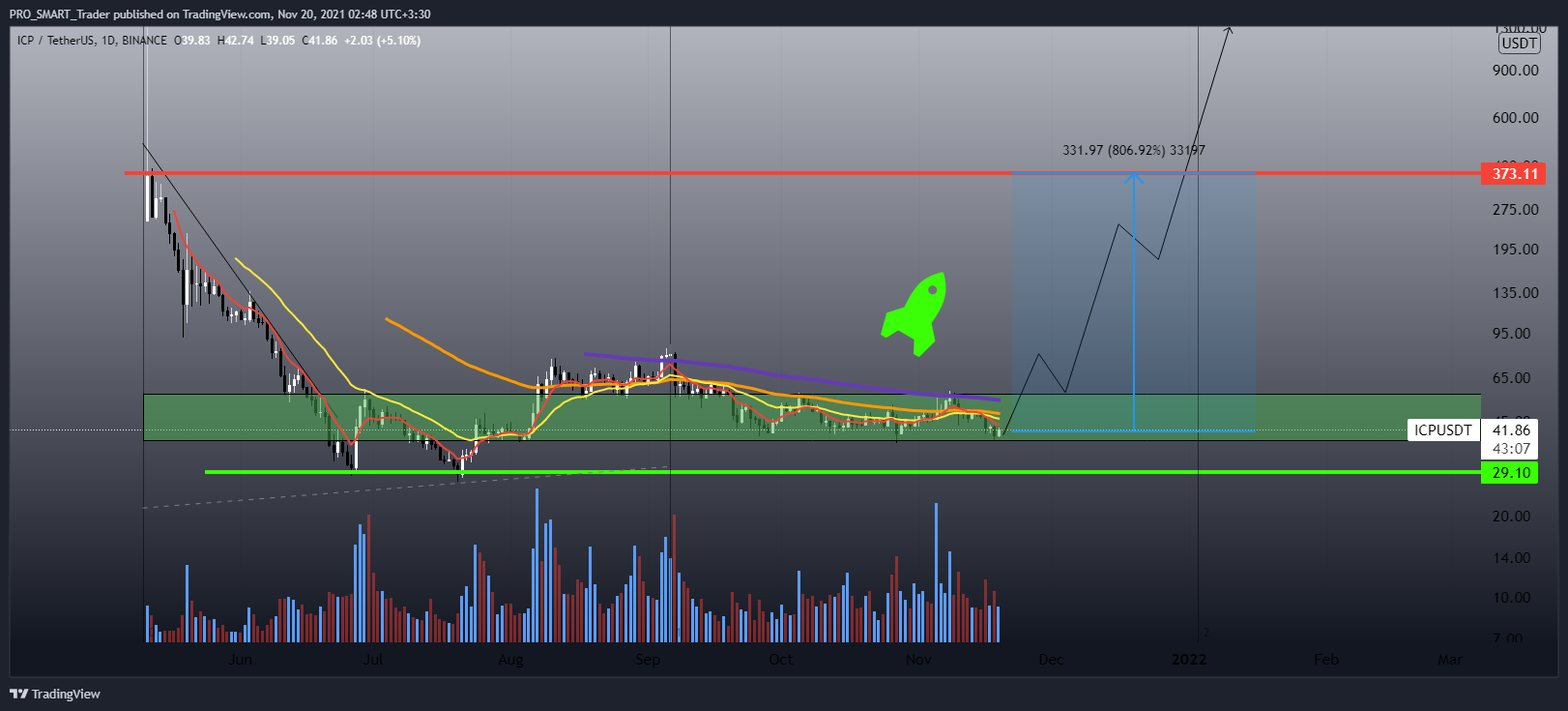Click the Mar label on time axis

(x=1450, y=660)
